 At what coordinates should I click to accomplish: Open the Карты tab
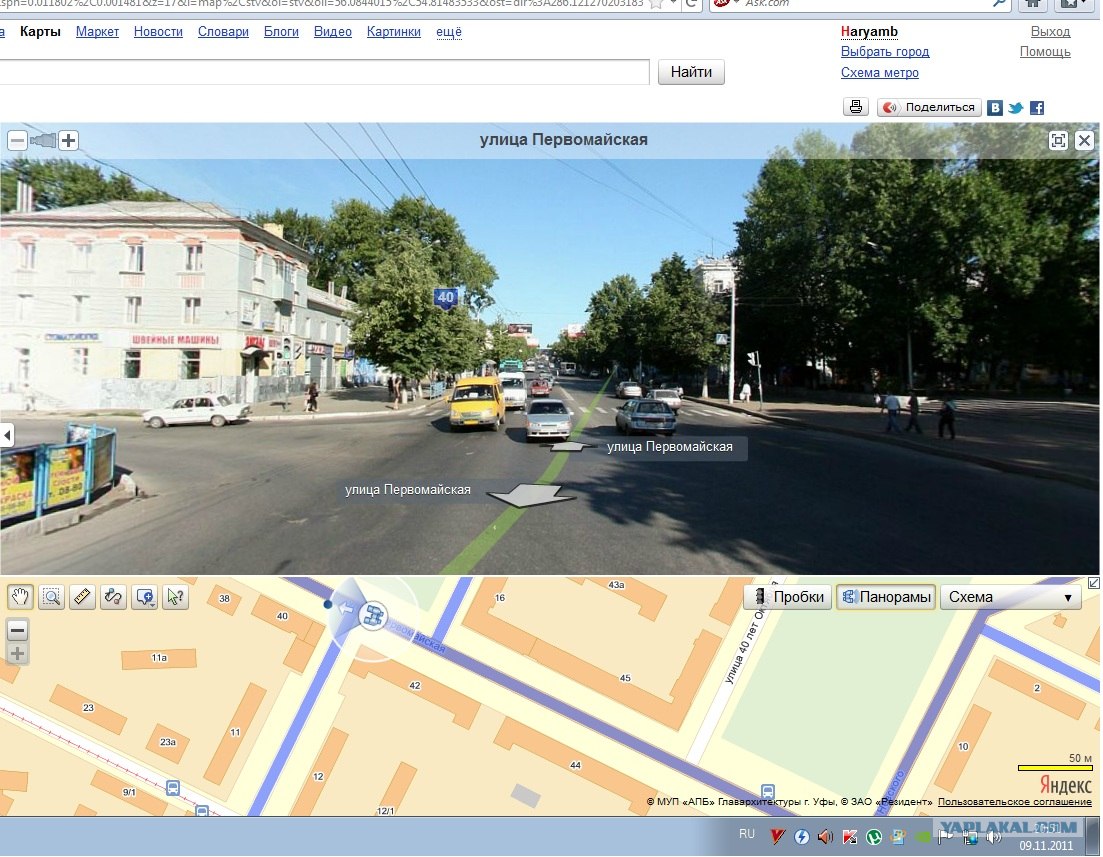(x=40, y=32)
